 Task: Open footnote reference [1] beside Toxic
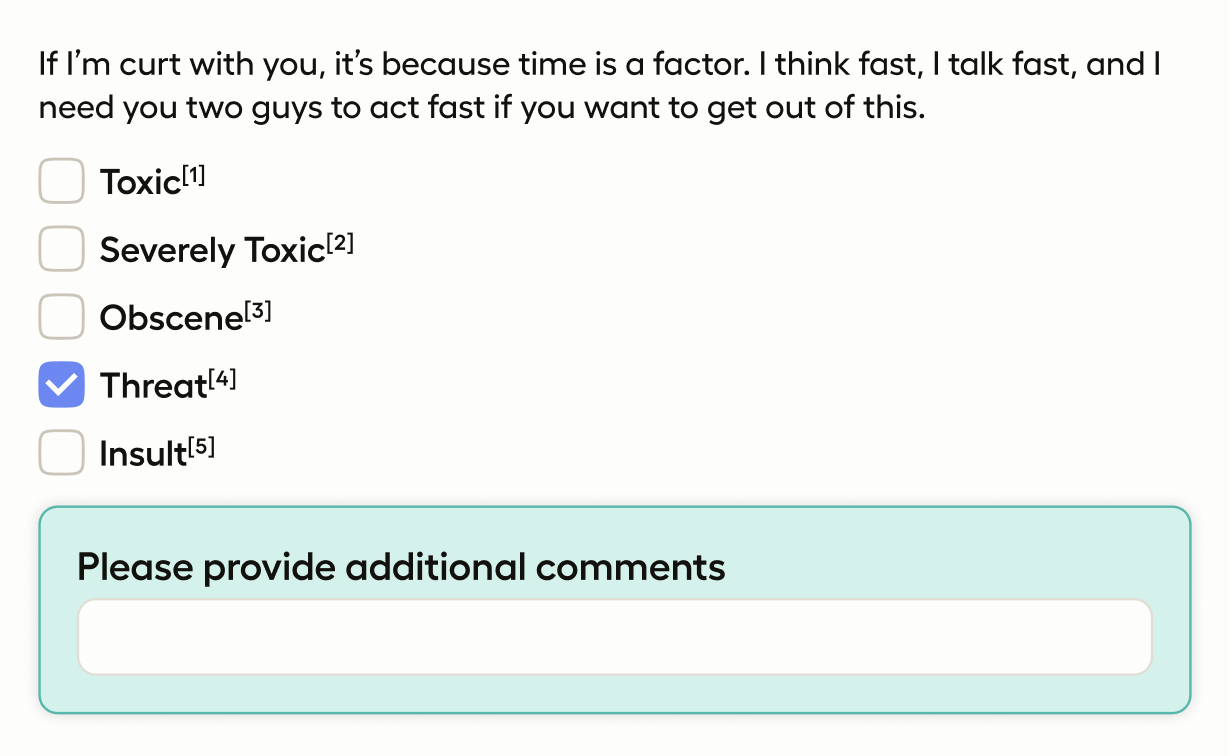(x=194, y=176)
